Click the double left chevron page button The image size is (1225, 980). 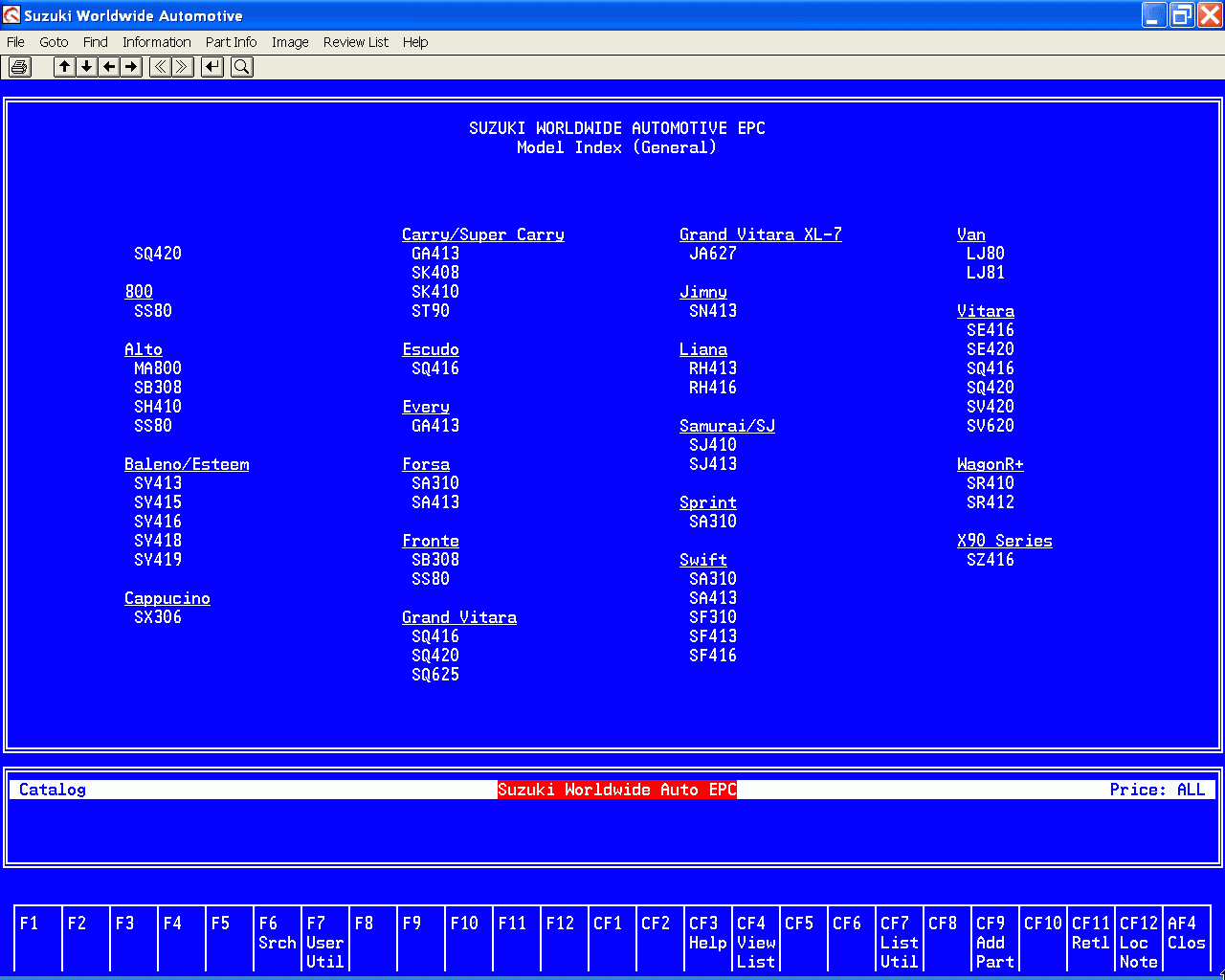click(x=161, y=67)
